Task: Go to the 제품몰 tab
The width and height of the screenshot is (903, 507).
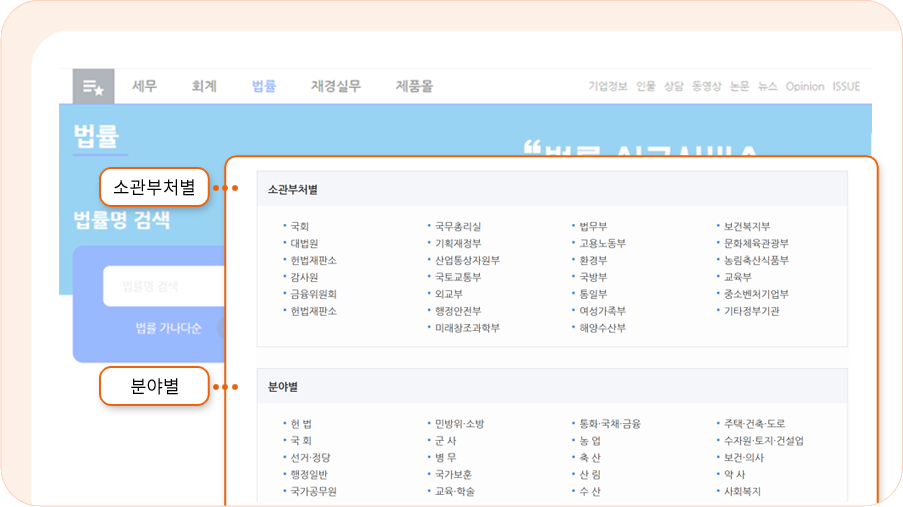Action: pyautogui.click(x=414, y=87)
